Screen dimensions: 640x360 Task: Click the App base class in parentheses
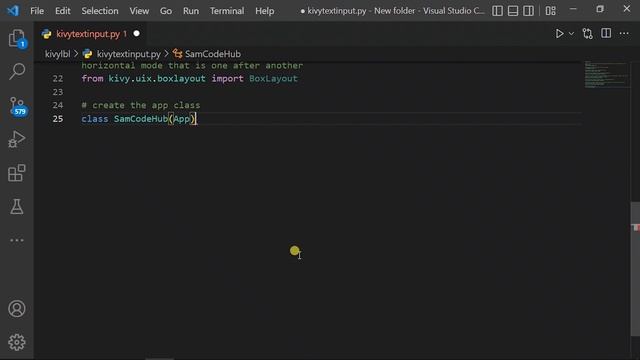click(x=182, y=119)
